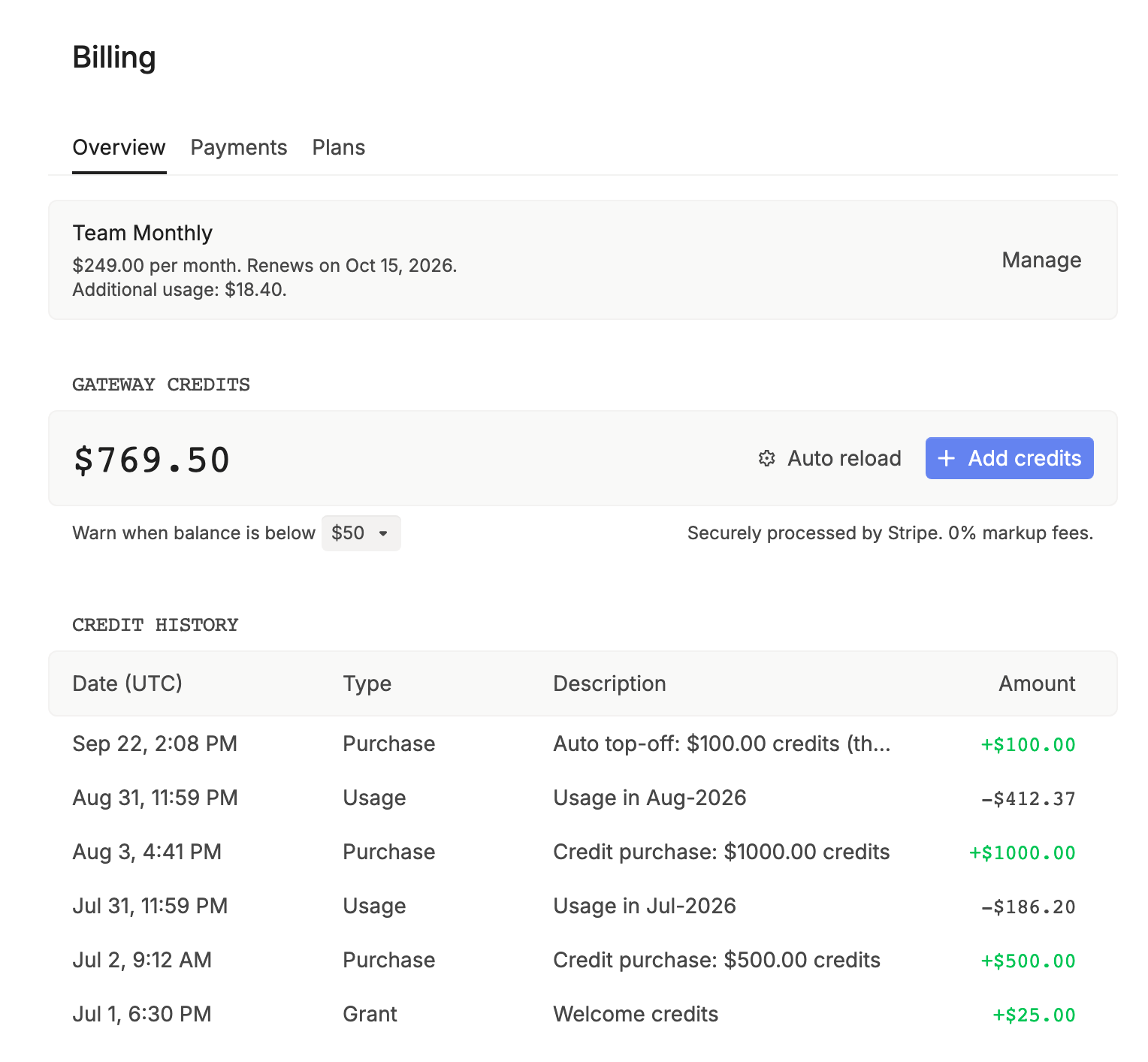Click Credit purchase: $1000.00 credits description
This screenshot has width=1148, height=1062.
point(721,852)
